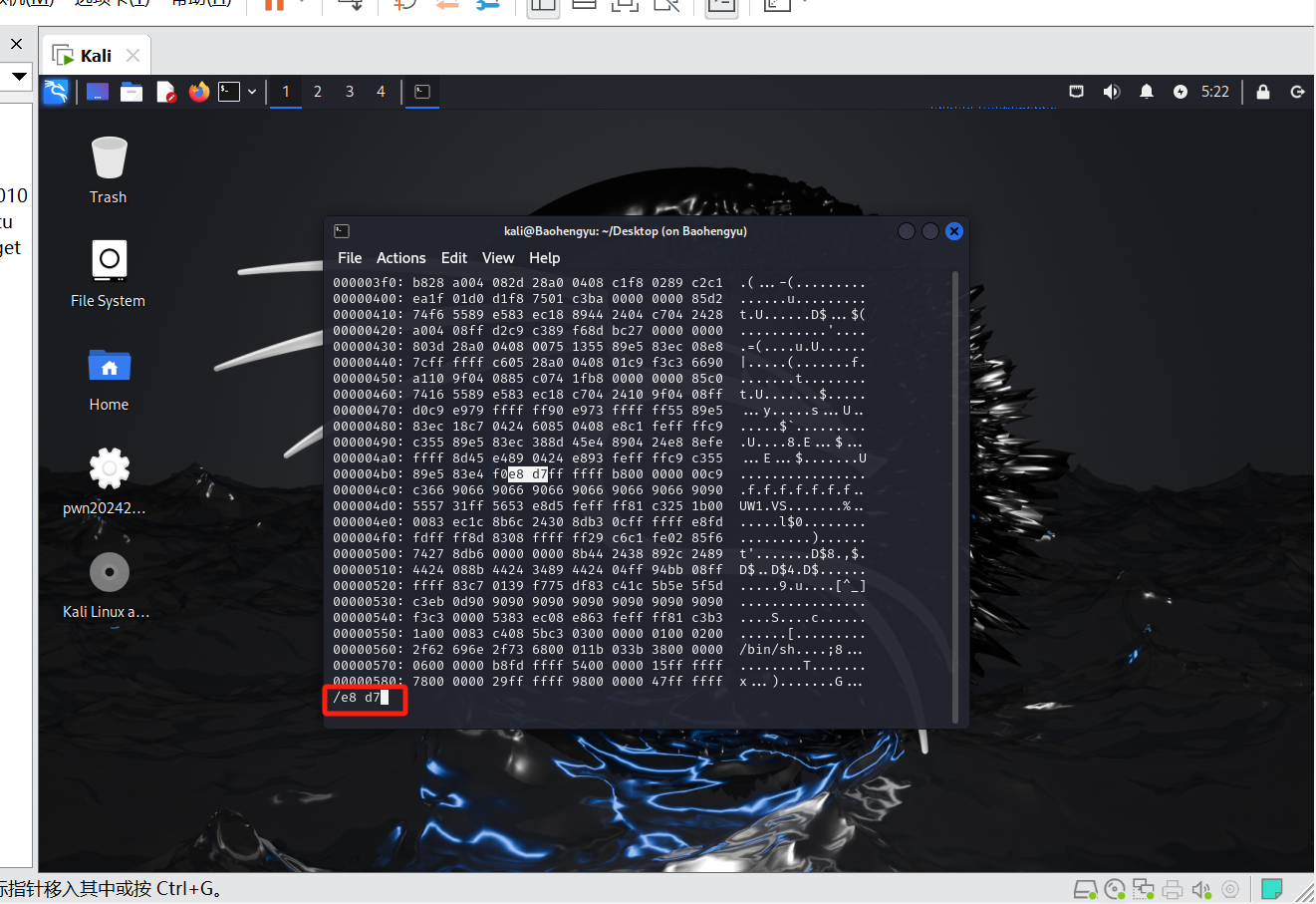Switch to workspace 1
Screen dimensions: 1316x904
pos(286,92)
